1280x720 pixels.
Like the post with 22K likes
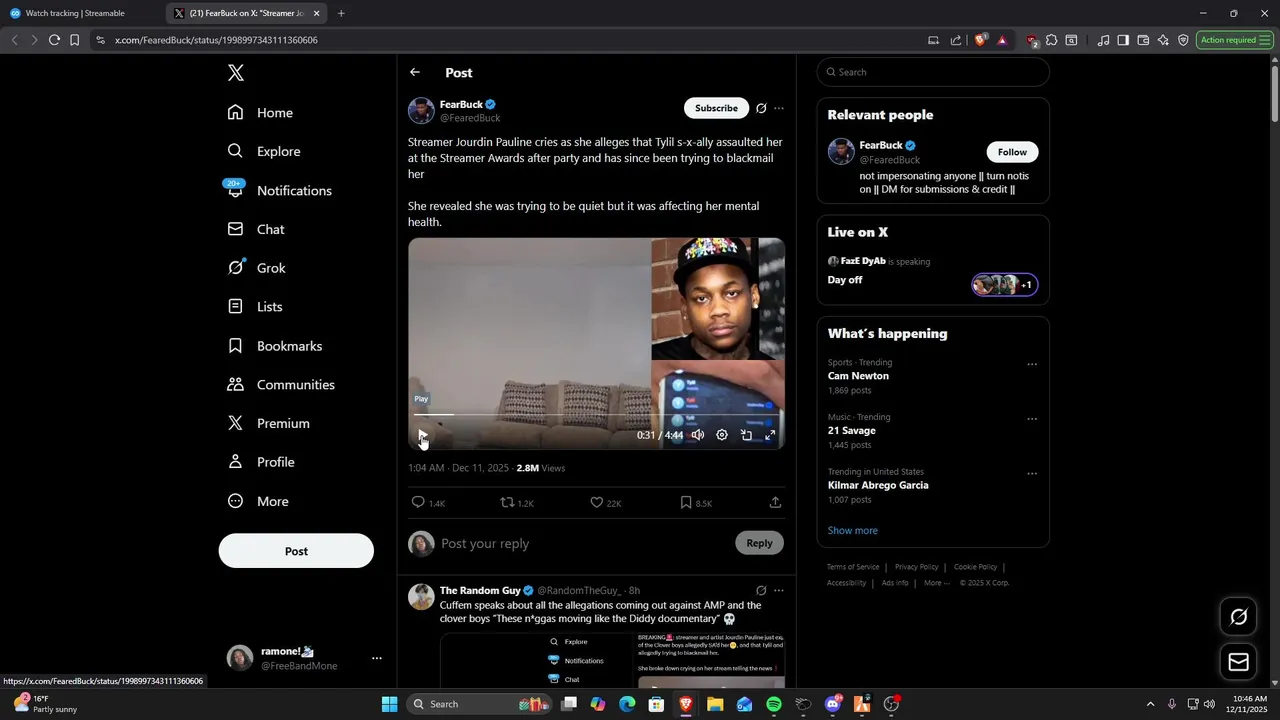606,503
